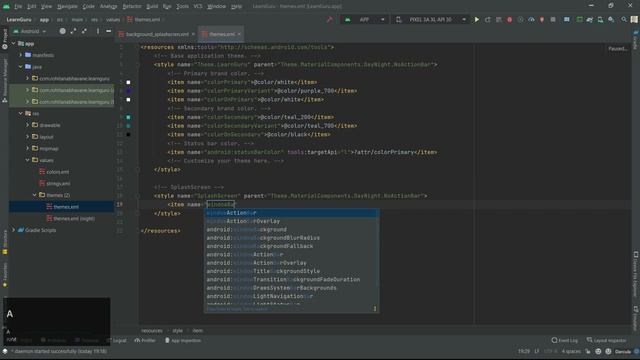The image size is (640, 360).
Task: Open the APP run configuration dropdown
Action: (365, 20)
